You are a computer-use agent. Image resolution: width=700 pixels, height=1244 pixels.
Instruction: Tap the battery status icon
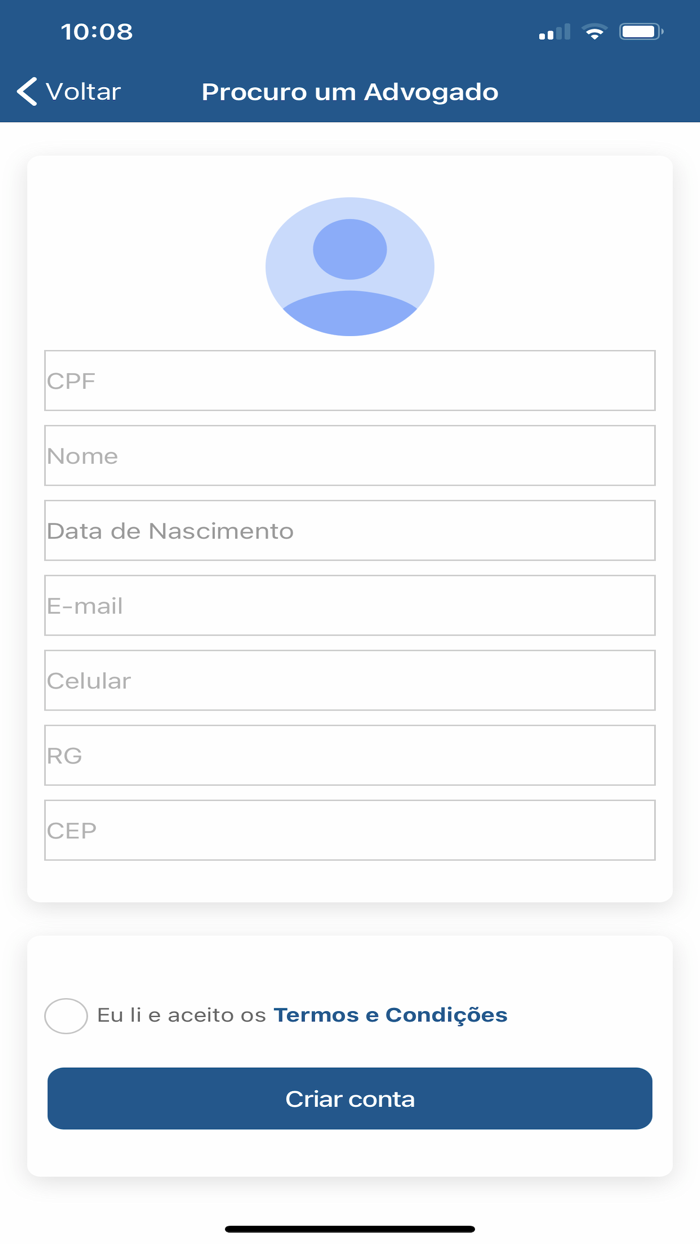641,32
